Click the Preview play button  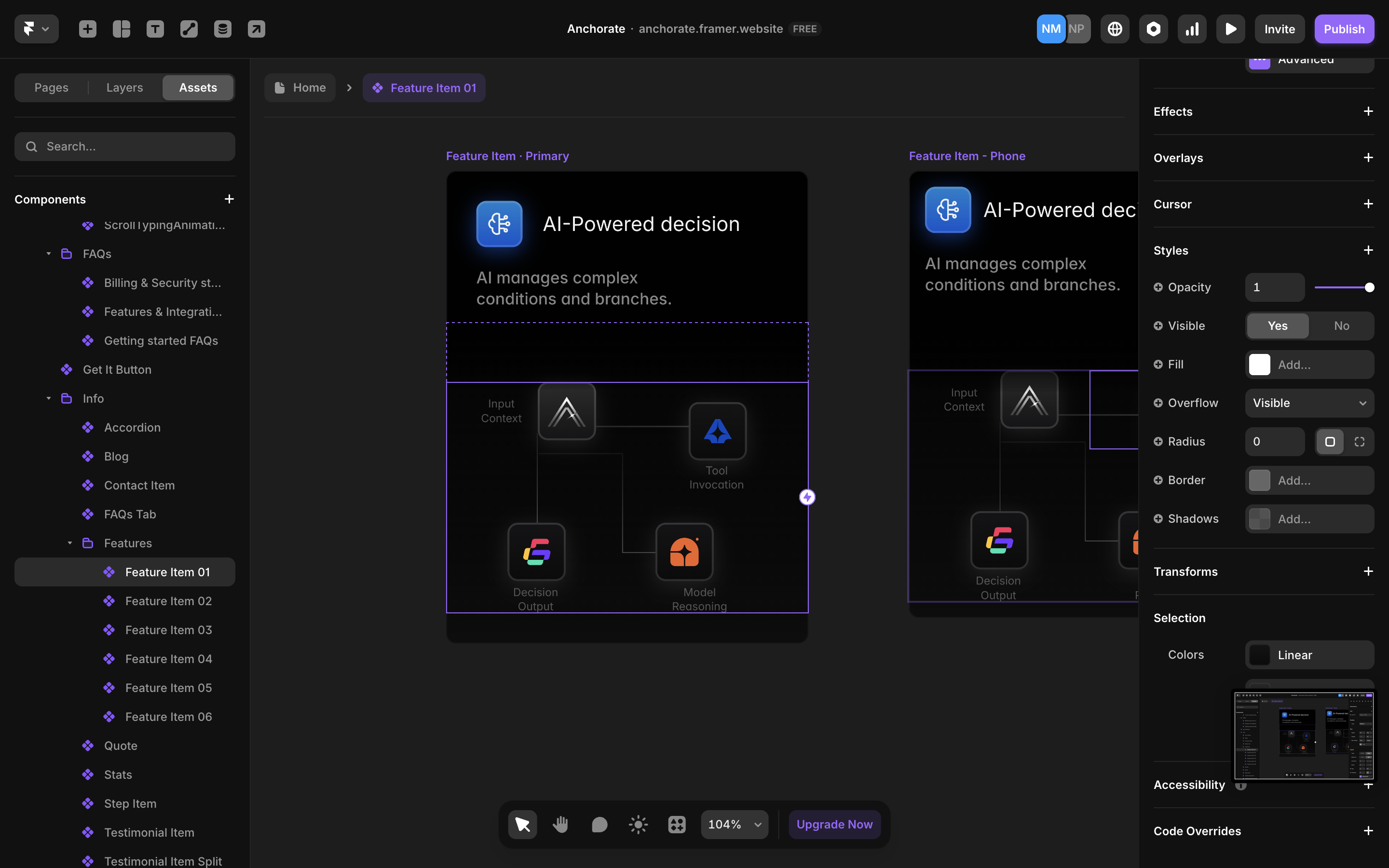[x=1230, y=29]
